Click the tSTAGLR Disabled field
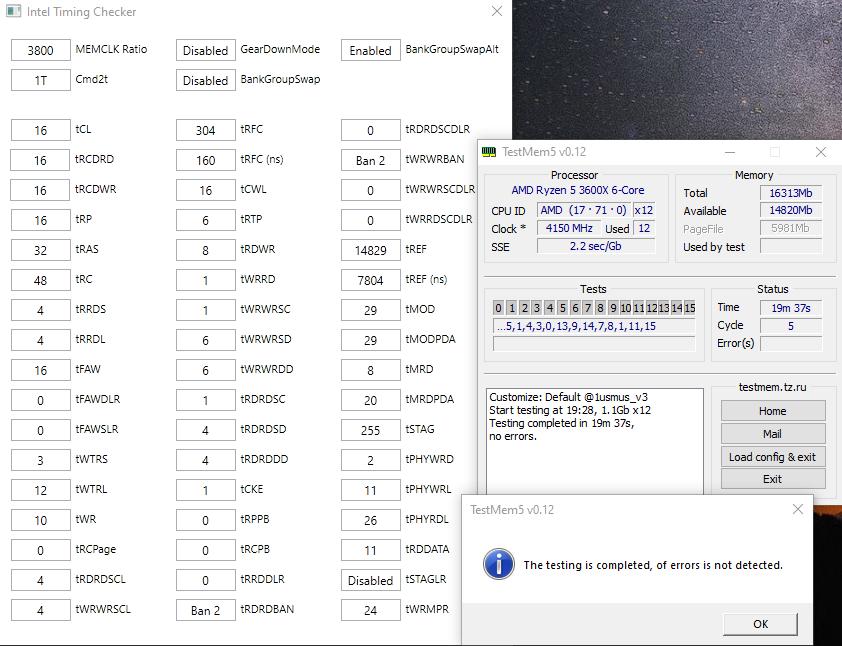The image size is (842, 646). tap(371, 580)
